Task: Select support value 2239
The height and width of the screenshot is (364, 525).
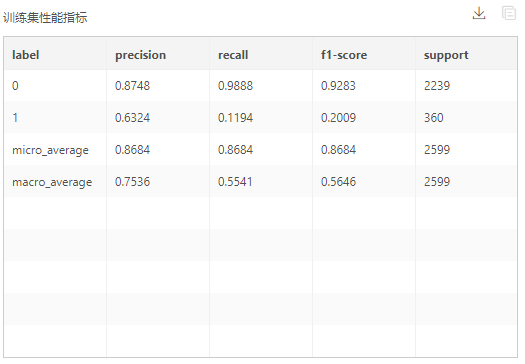Action: click(x=437, y=86)
